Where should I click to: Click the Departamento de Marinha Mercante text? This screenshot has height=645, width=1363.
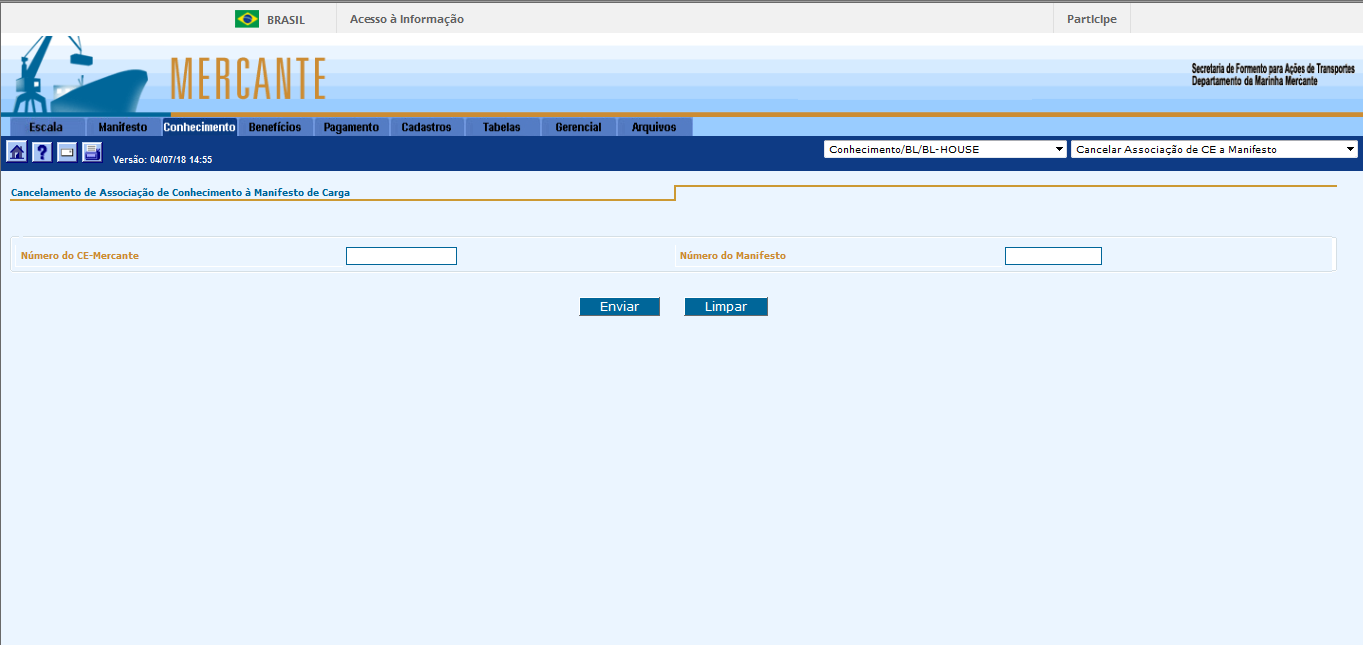pos(1255,81)
